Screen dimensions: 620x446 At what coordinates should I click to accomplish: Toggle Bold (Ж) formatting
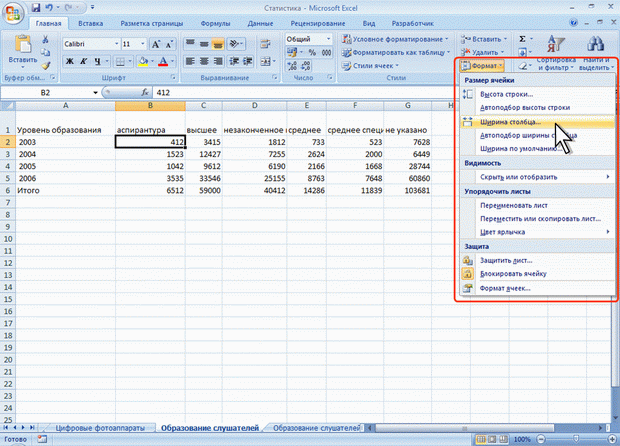click(x=71, y=62)
